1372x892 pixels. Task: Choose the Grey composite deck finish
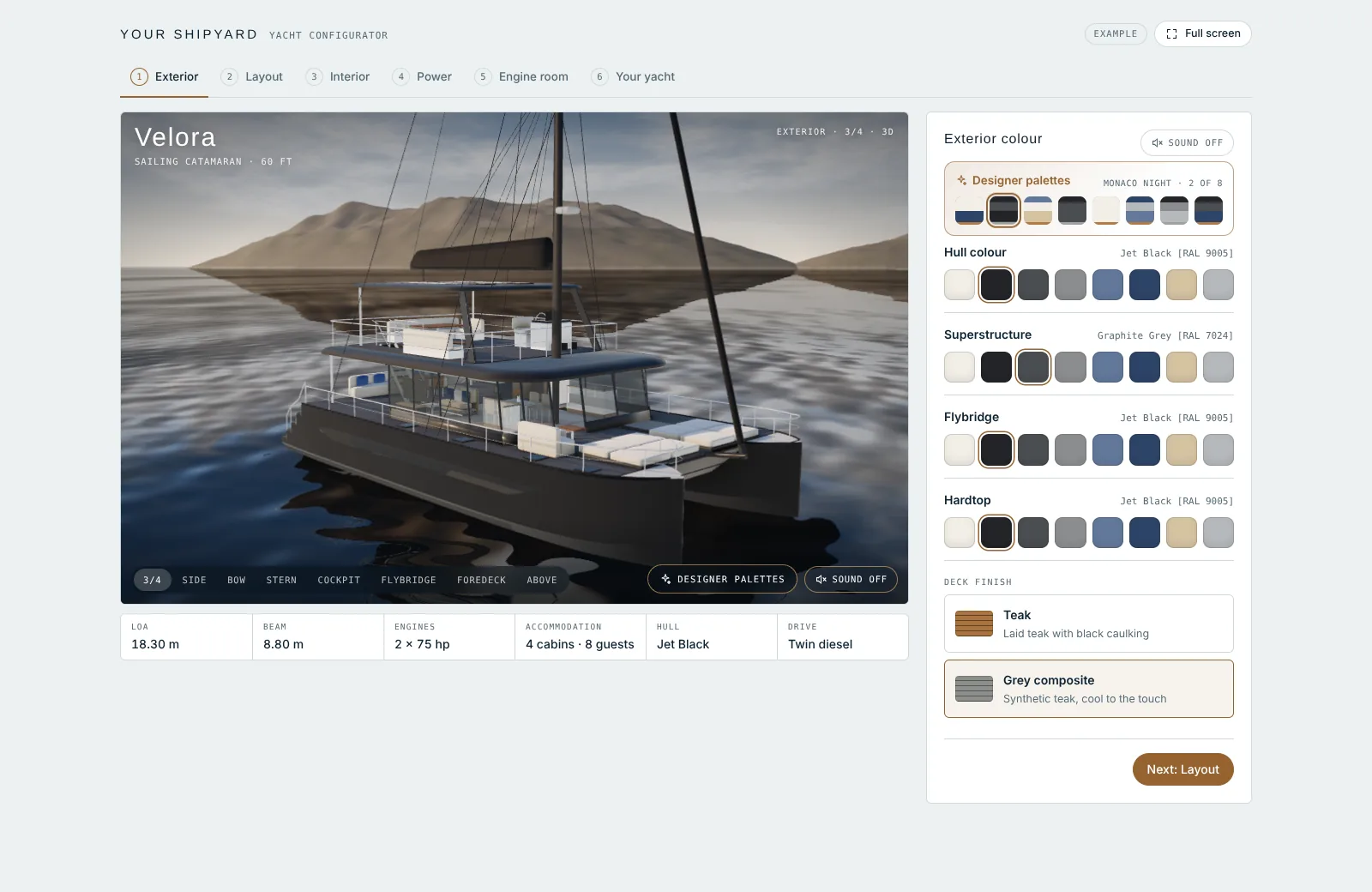coord(1089,689)
